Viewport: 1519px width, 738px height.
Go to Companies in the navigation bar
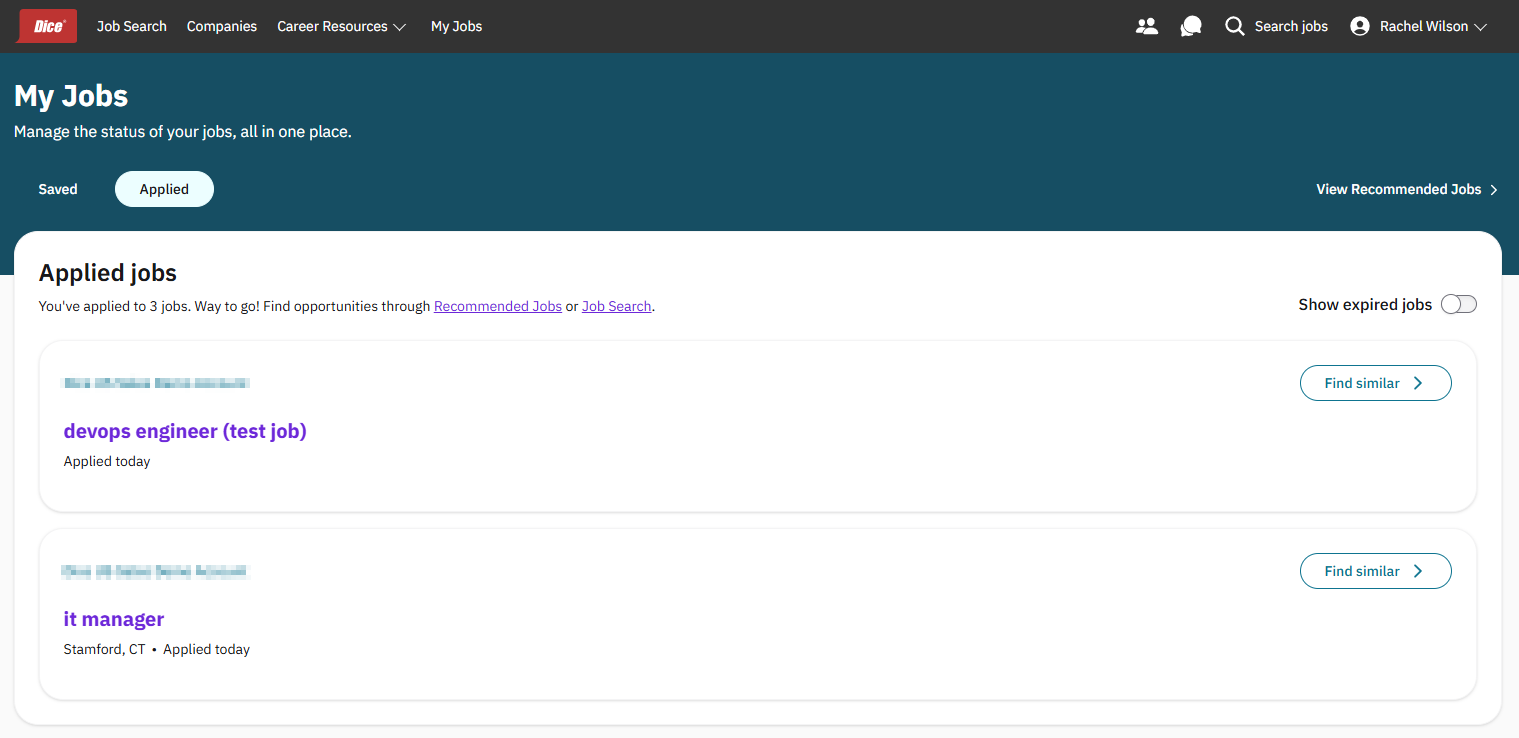[222, 27]
